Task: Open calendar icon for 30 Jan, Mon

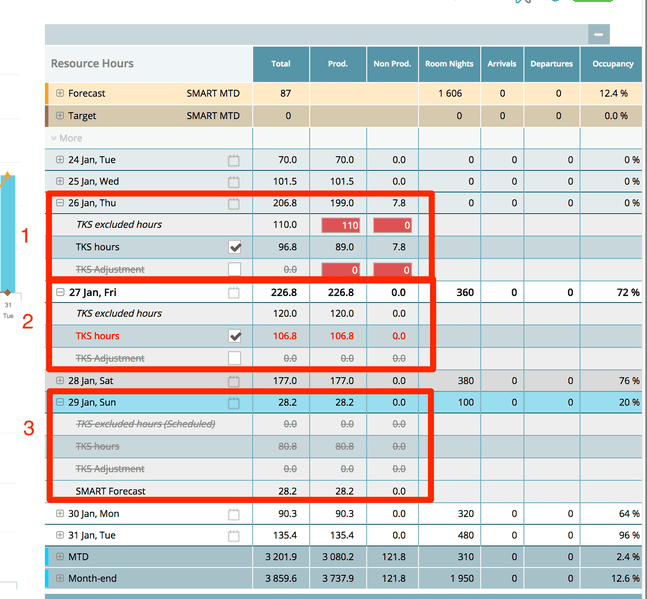Action: point(234,514)
